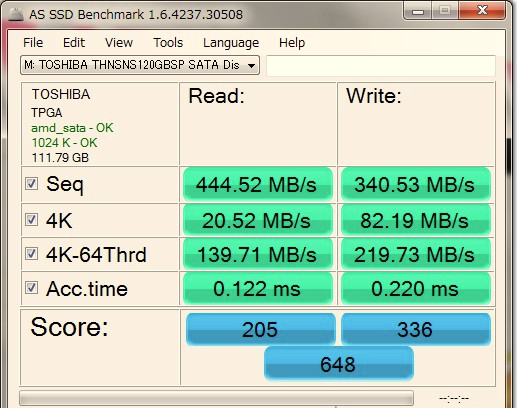
Task: Maximize the AS SSD Benchmark window
Action: point(445,11)
